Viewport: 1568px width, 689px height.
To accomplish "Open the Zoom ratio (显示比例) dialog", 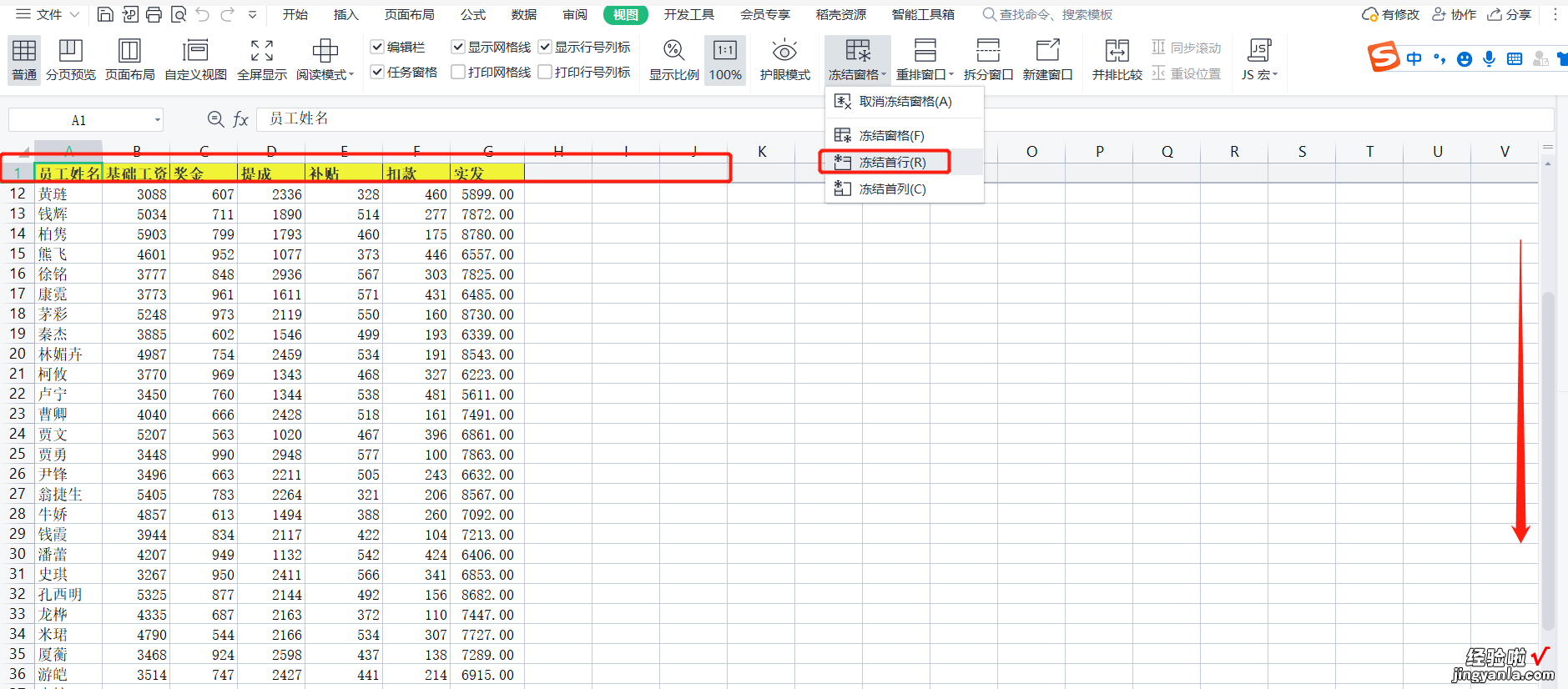I will [674, 59].
